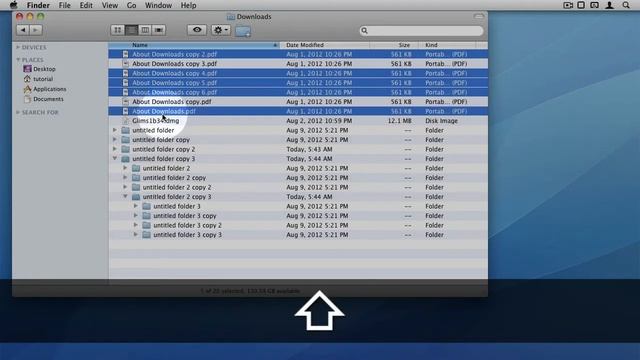Select 'About Downloads copy 6.pdf'
This screenshot has height=360, width=640.
click(298, 92)
